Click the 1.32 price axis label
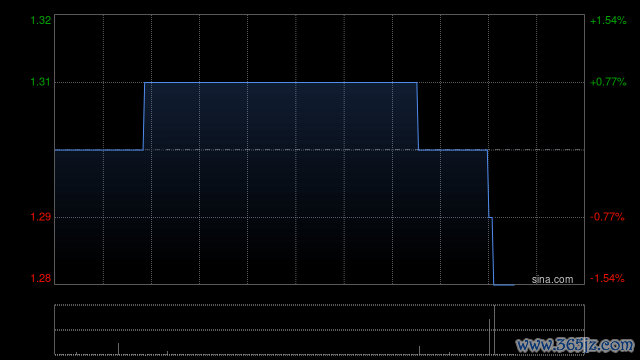Image resolution: width=640 pixels, height=360 pixels. point(41,20)
